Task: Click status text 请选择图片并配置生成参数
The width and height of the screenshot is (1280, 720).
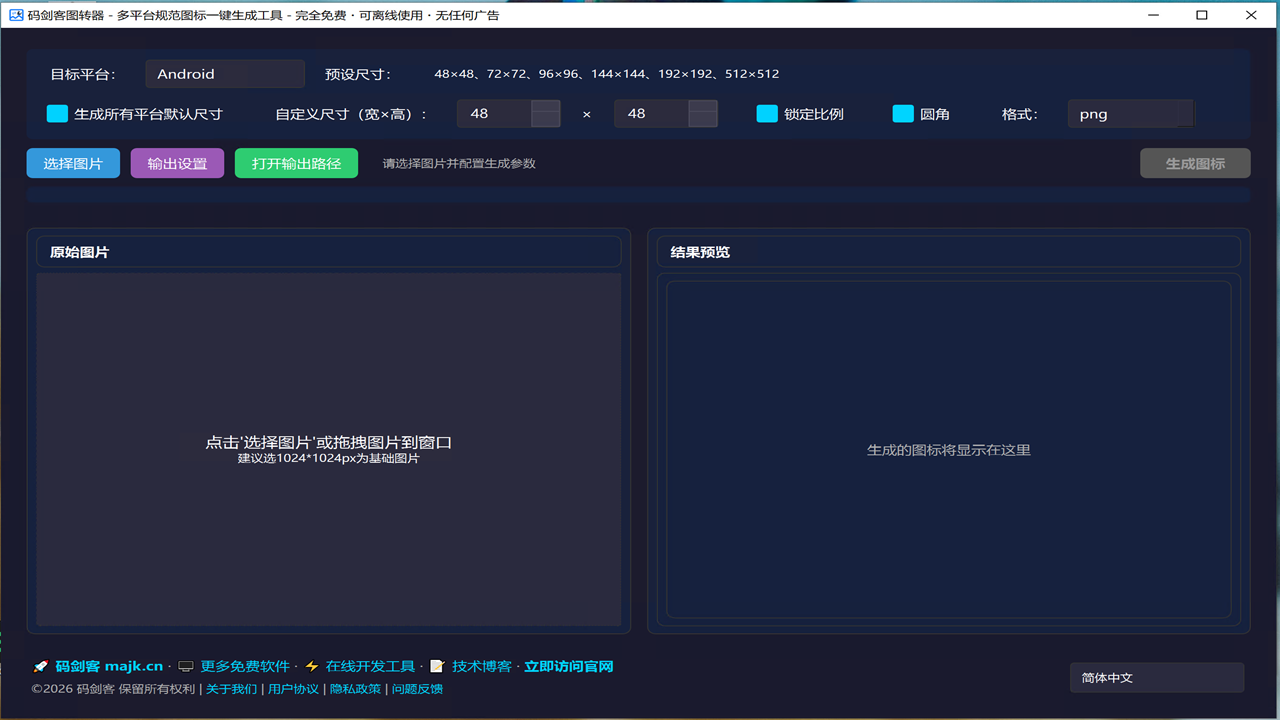Action: [x=459, y=164]
